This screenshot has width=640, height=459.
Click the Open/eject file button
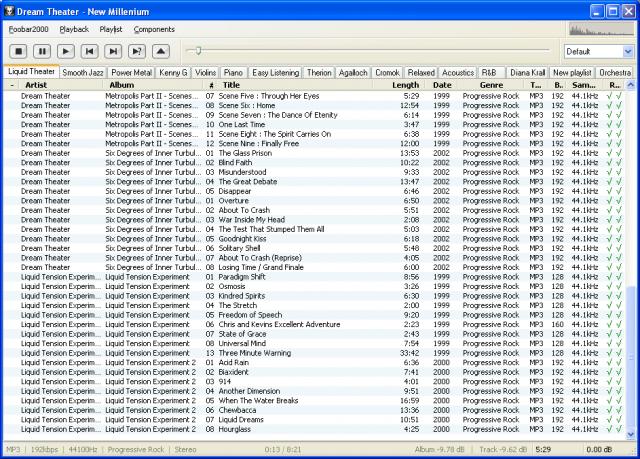[160, 50]
